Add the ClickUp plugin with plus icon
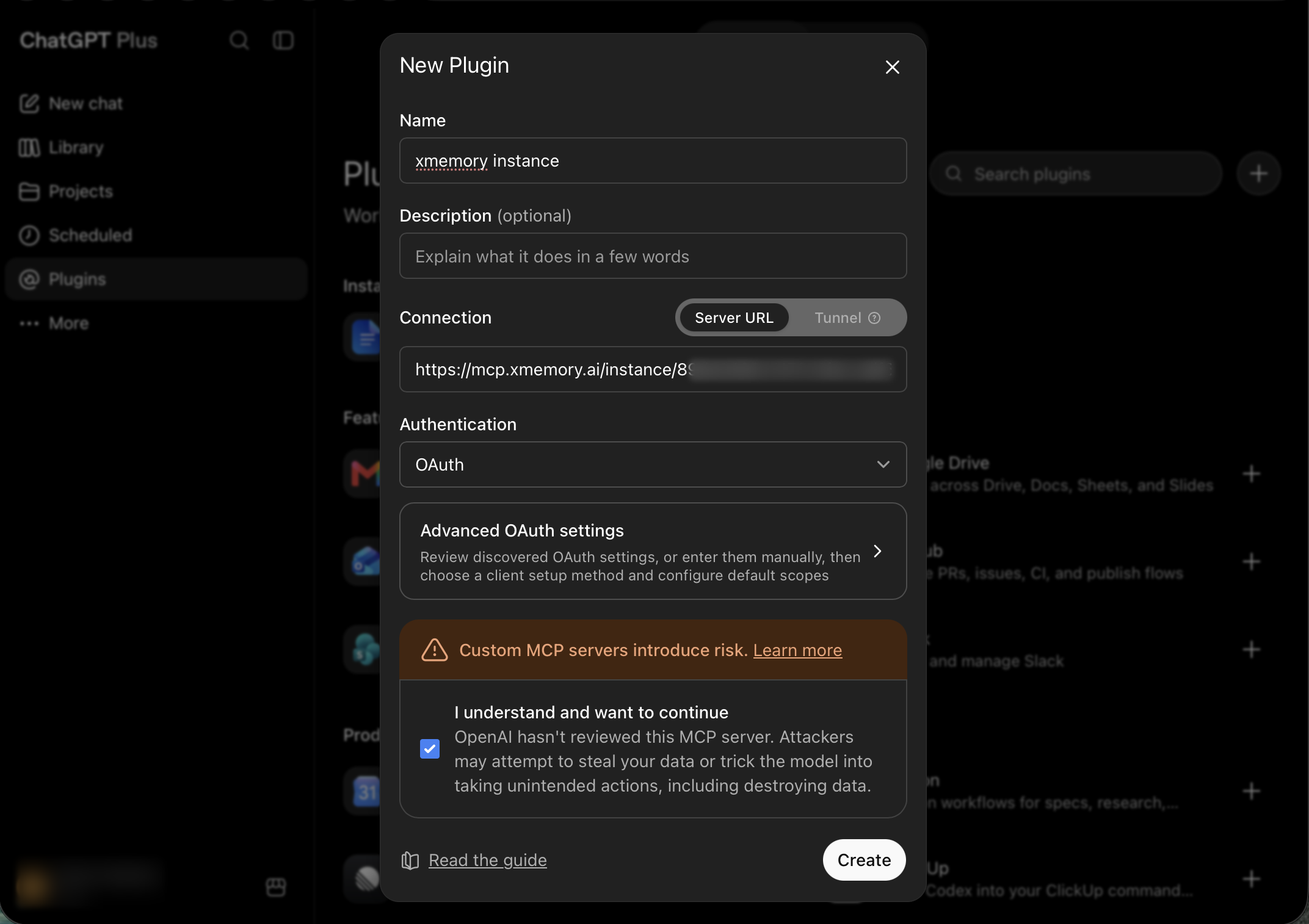The height and width of the screenshot is (924, 1309). click(x=1252, y=879)
